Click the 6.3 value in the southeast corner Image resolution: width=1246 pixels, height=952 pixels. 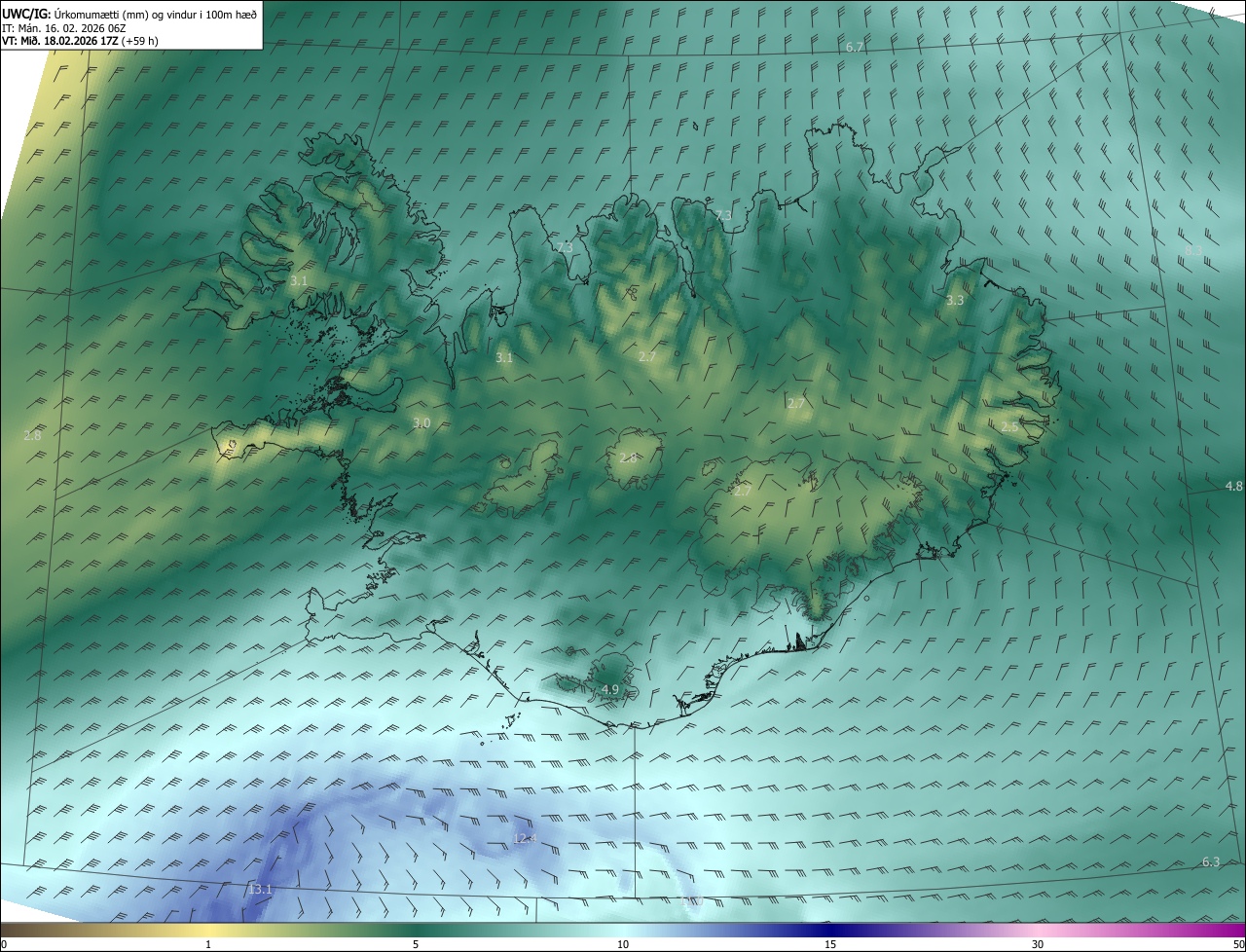coord(1211,861)
